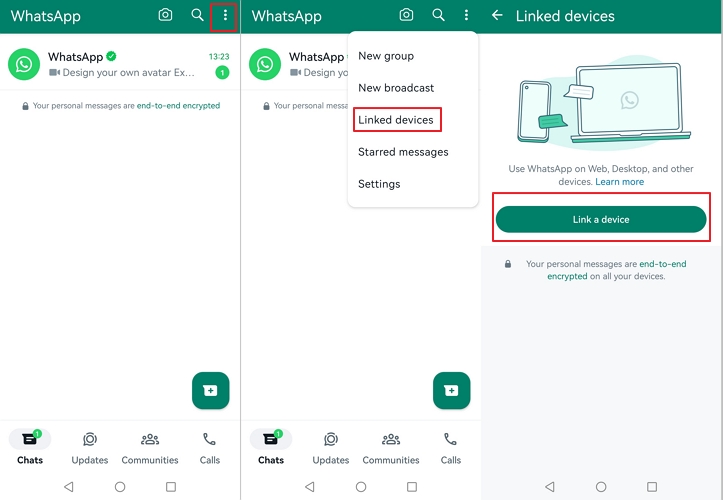Click the Learn more link
The height and width of the screenshot is (500, 723).
[619, 182]
